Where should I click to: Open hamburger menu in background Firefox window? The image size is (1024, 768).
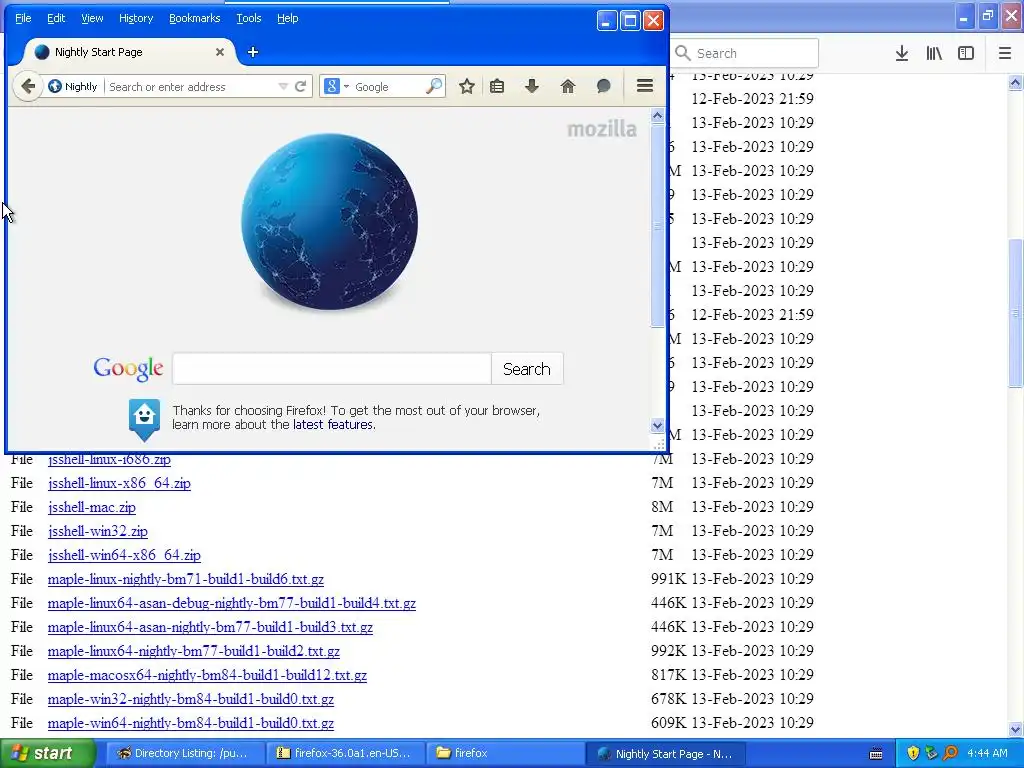point(1004,53)
